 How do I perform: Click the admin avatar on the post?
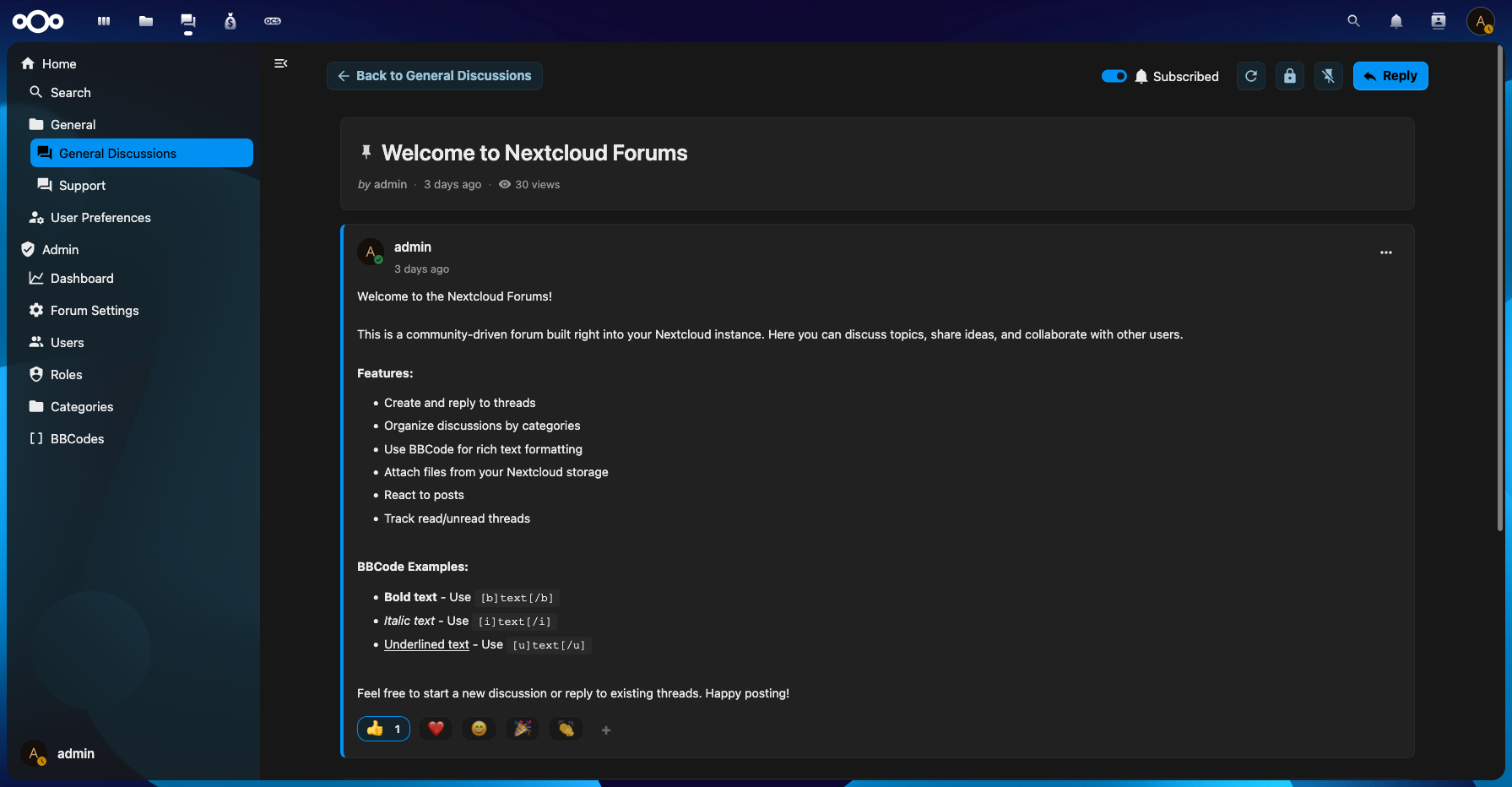(371, 252)
